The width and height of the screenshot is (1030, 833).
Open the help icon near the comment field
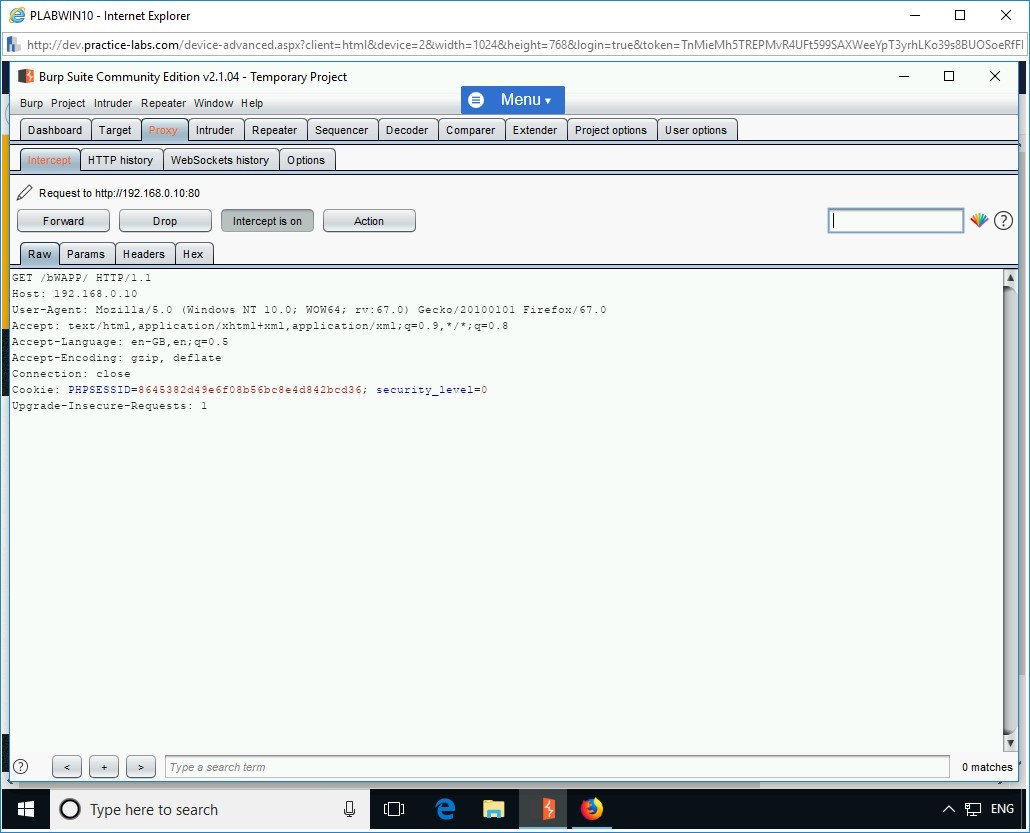tap(1003, 220)
